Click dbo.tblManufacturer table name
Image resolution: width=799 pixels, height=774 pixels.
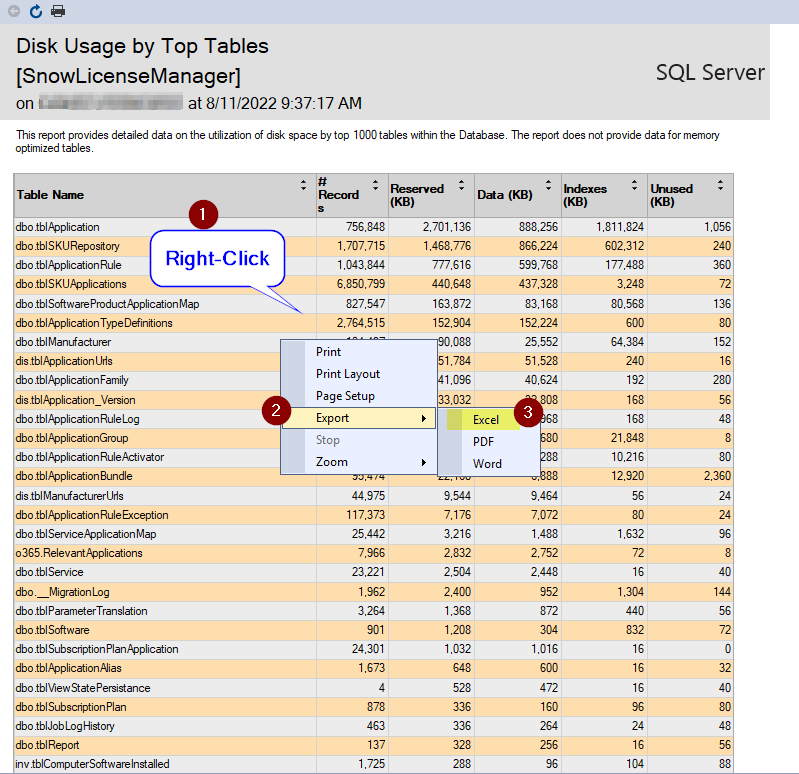tap(63, 342)
